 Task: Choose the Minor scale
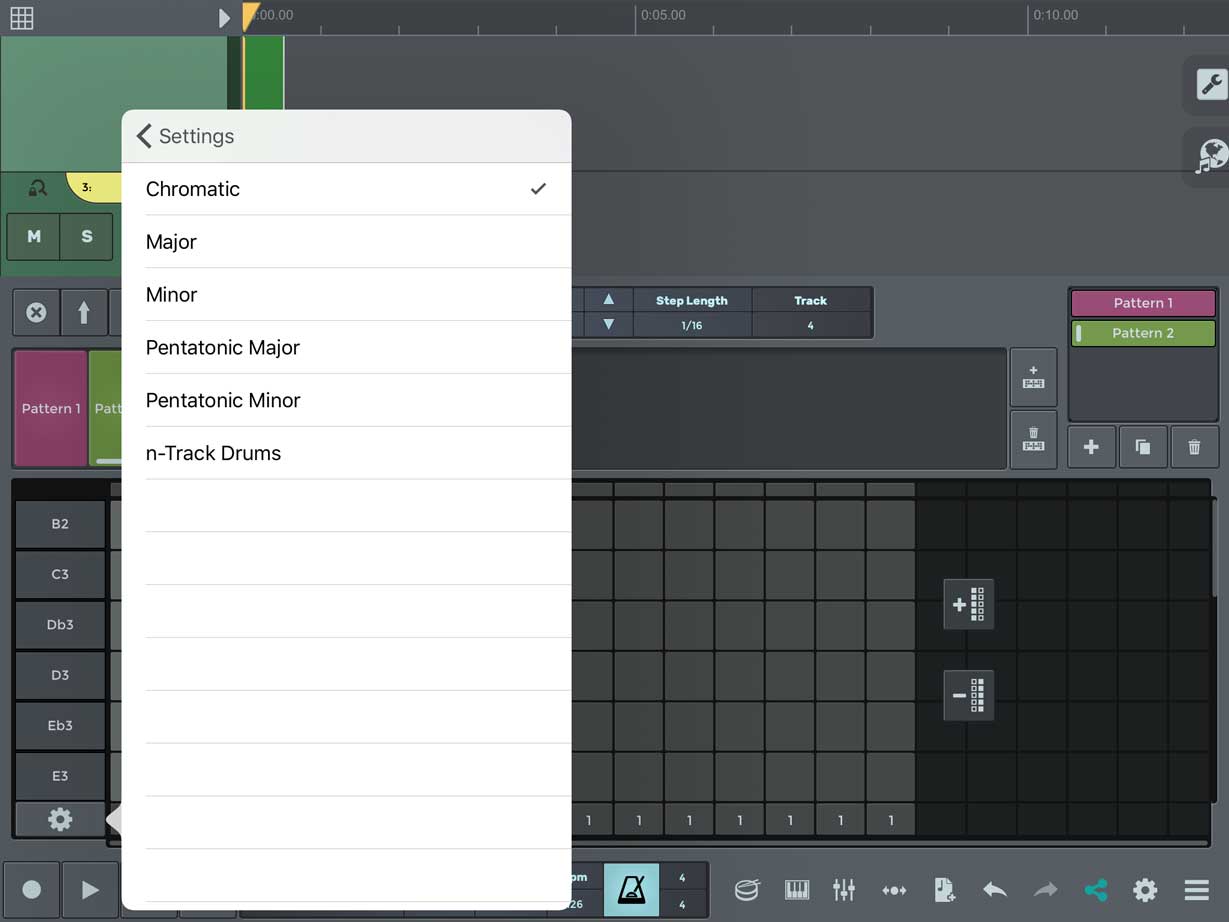[x=346, y=295]
